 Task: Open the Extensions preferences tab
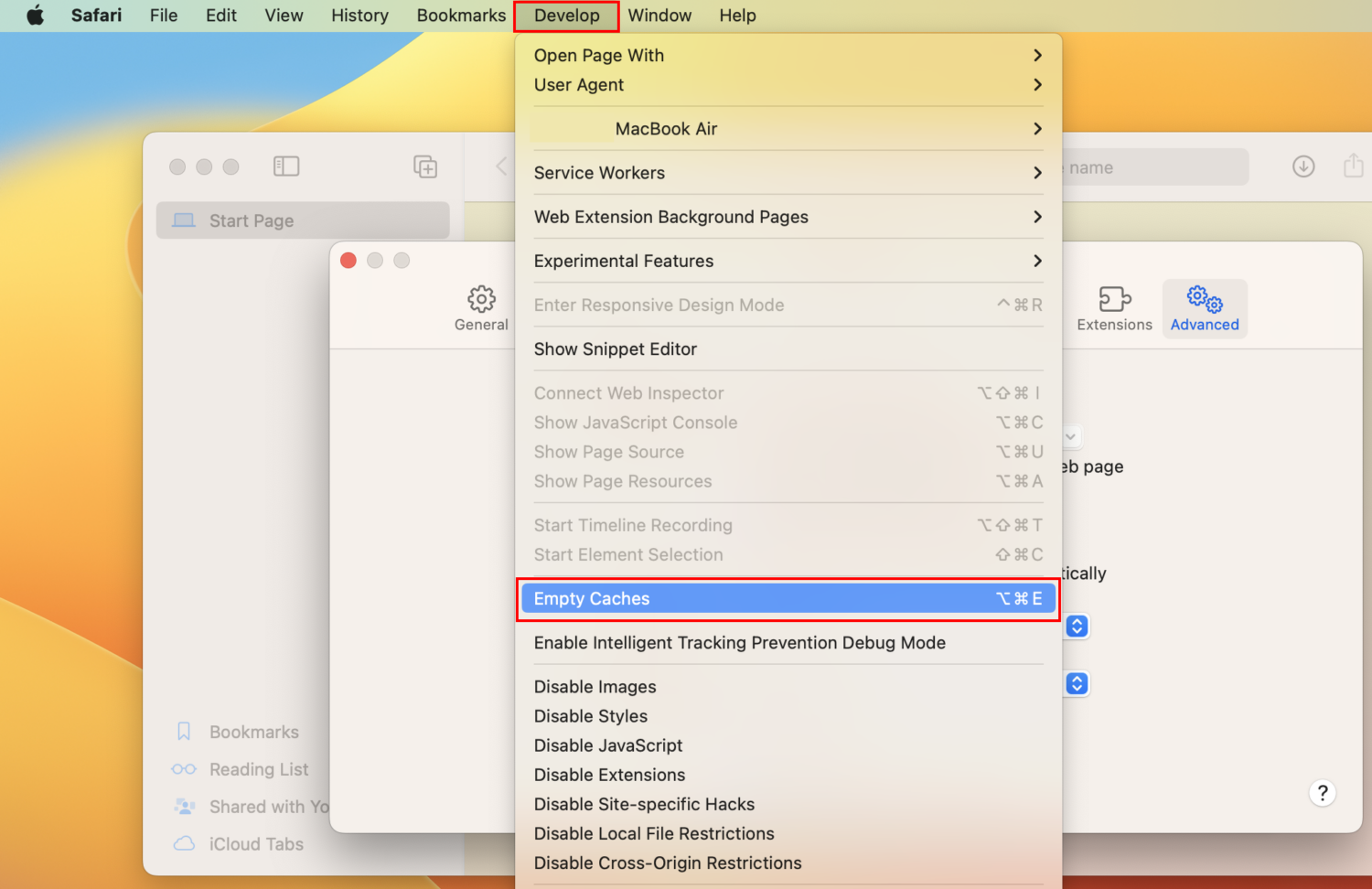(1114, 308)
